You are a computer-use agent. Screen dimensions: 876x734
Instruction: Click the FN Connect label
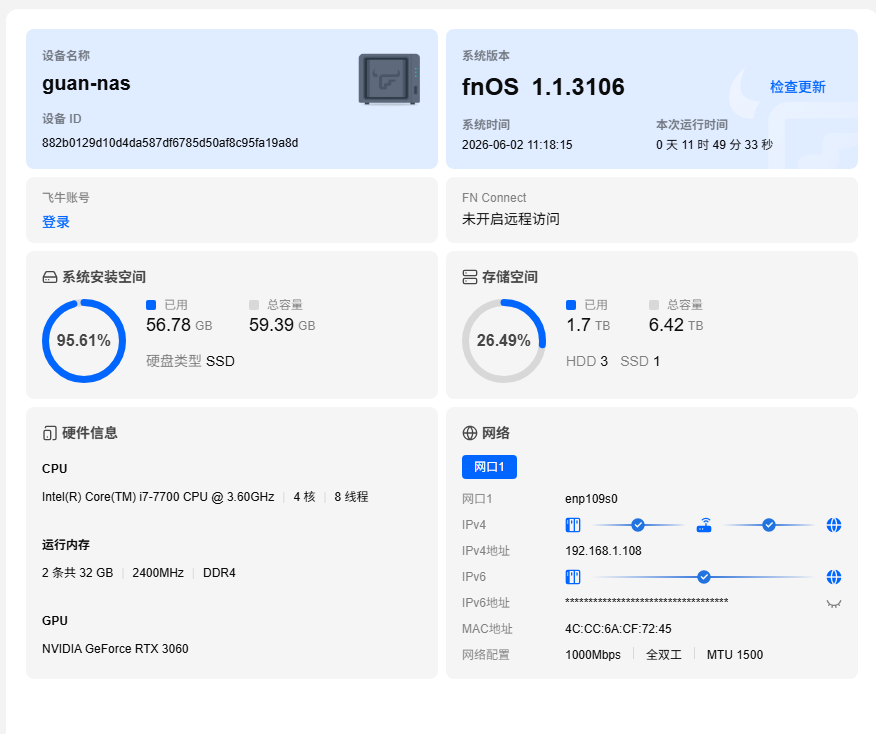pos(494,198)
